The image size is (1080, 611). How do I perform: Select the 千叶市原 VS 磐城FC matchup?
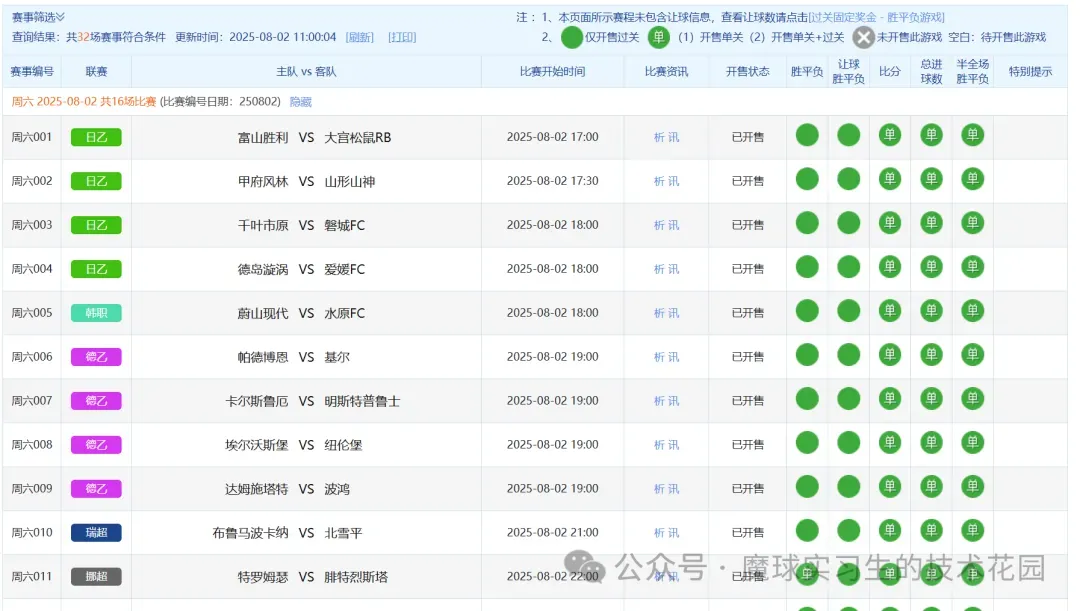pos(301,225)
